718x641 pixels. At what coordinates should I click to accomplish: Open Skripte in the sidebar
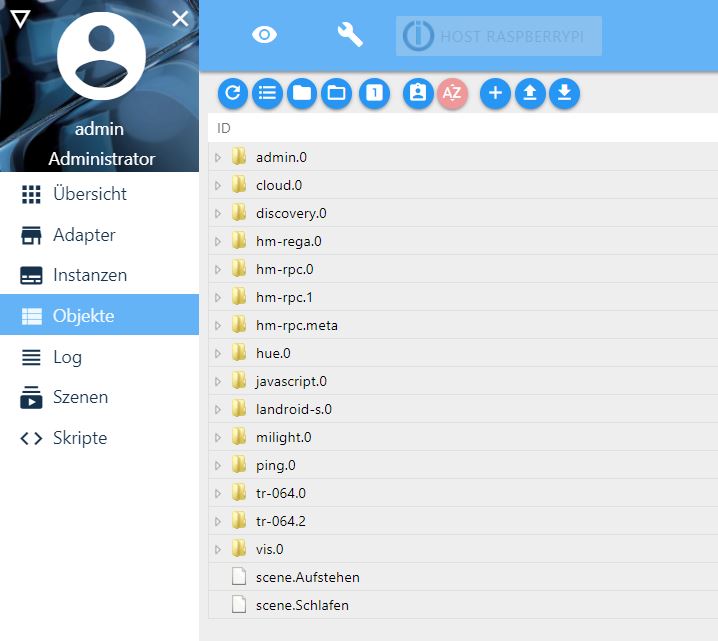pyautogui.click(x=99, y=438)
